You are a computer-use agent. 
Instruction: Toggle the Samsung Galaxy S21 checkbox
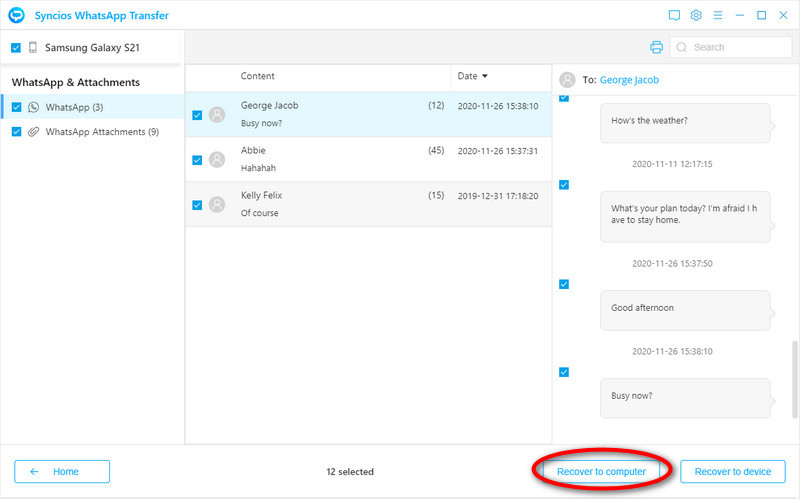pos(16,47)
